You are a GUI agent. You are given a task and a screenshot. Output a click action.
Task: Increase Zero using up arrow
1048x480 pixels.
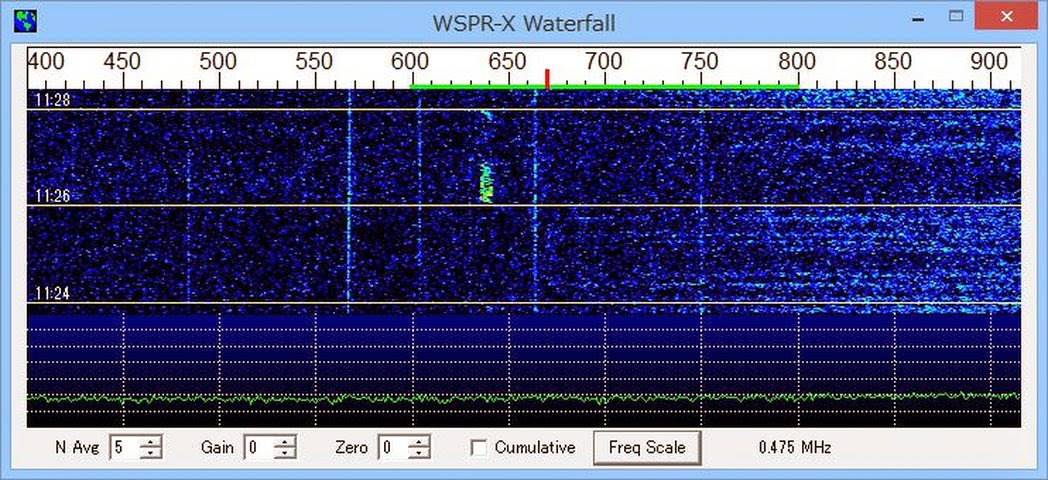419,442
